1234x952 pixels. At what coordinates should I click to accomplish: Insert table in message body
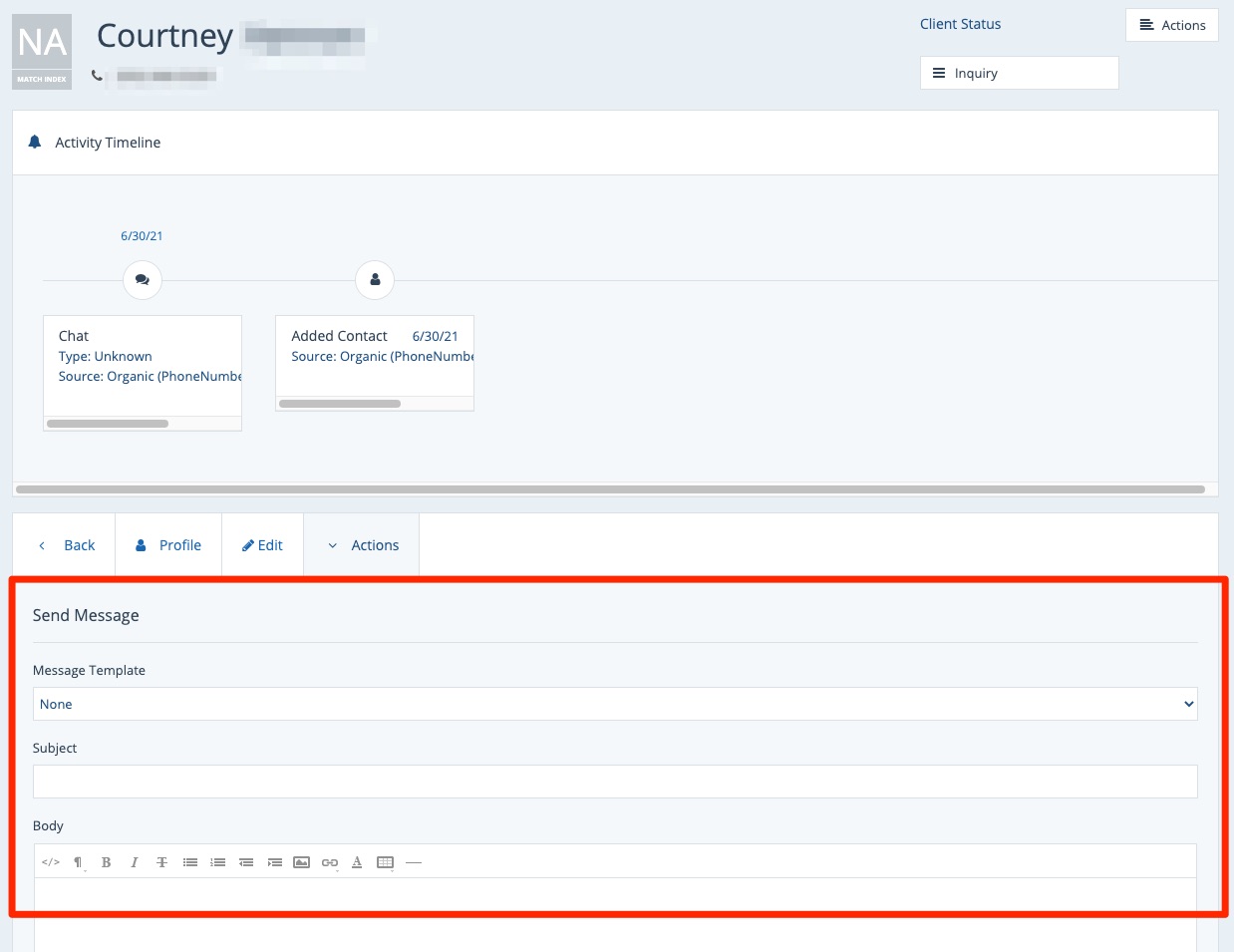coord(385,862)
